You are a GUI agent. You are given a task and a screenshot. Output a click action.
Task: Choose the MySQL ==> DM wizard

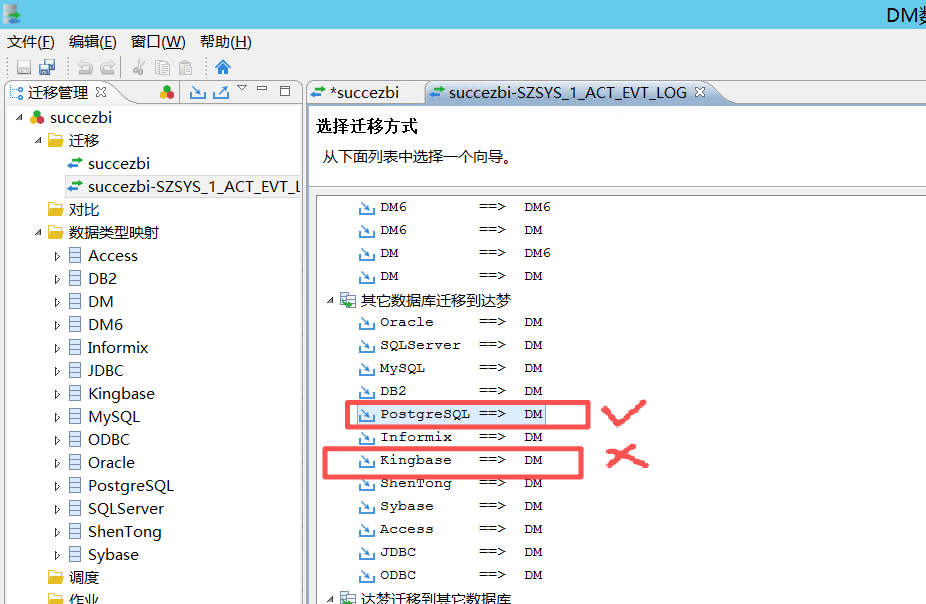pos(451,368)
